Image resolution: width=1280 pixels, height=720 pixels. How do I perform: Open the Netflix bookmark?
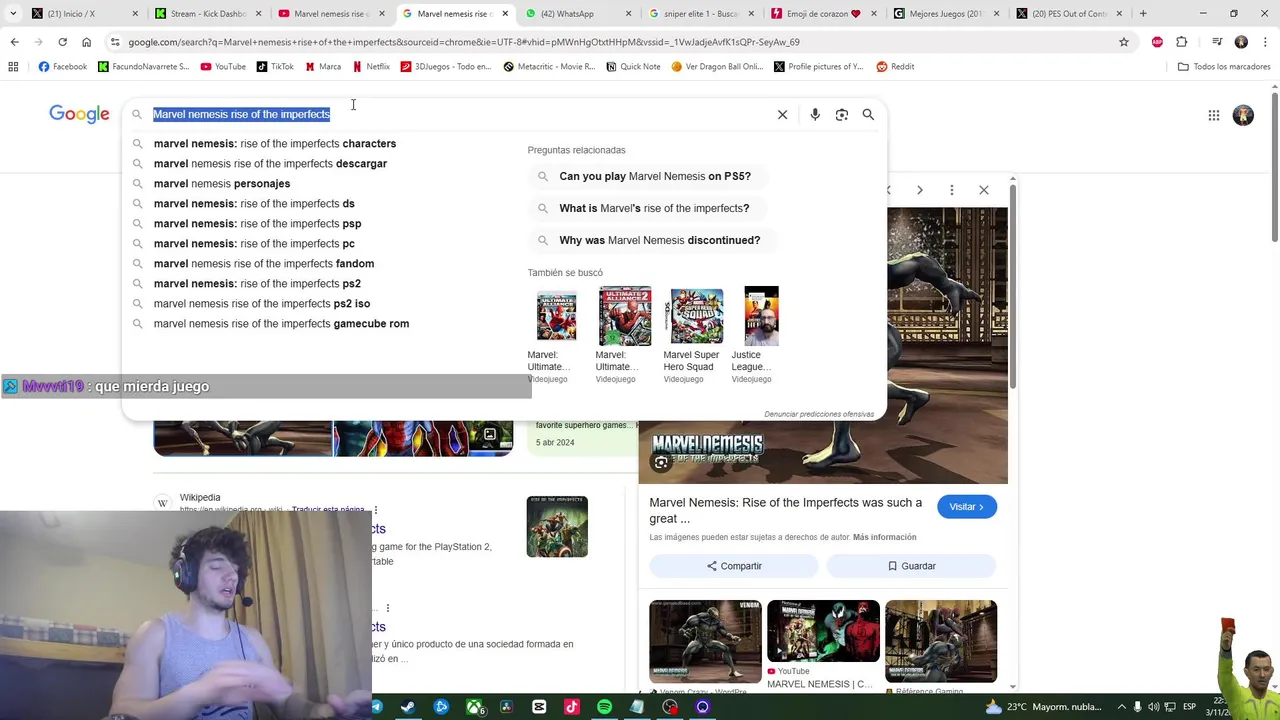[371, 67]
